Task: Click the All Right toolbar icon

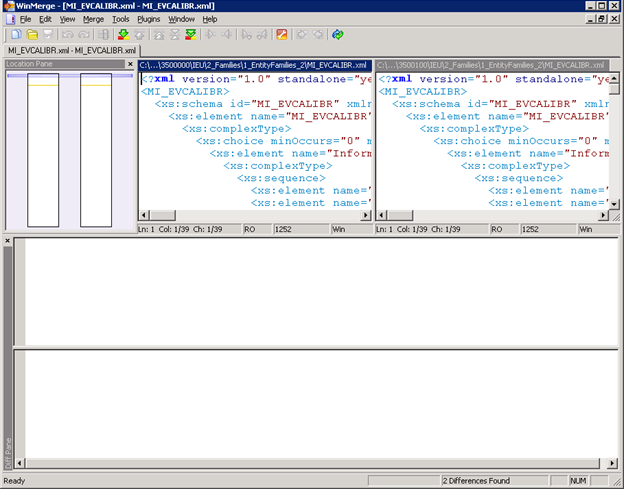Action: 302,35
